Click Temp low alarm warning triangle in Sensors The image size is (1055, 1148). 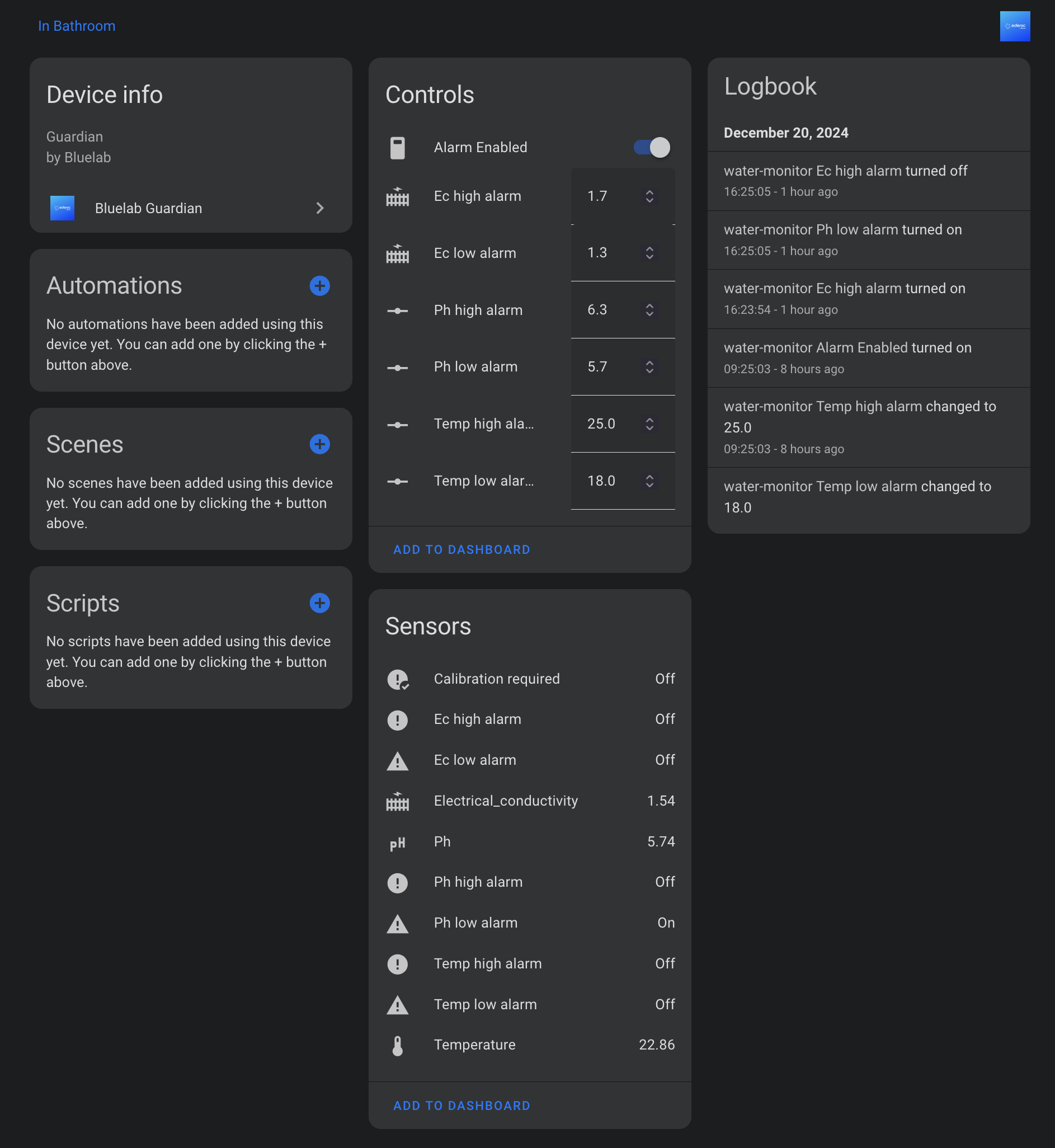coord(397,1005)
